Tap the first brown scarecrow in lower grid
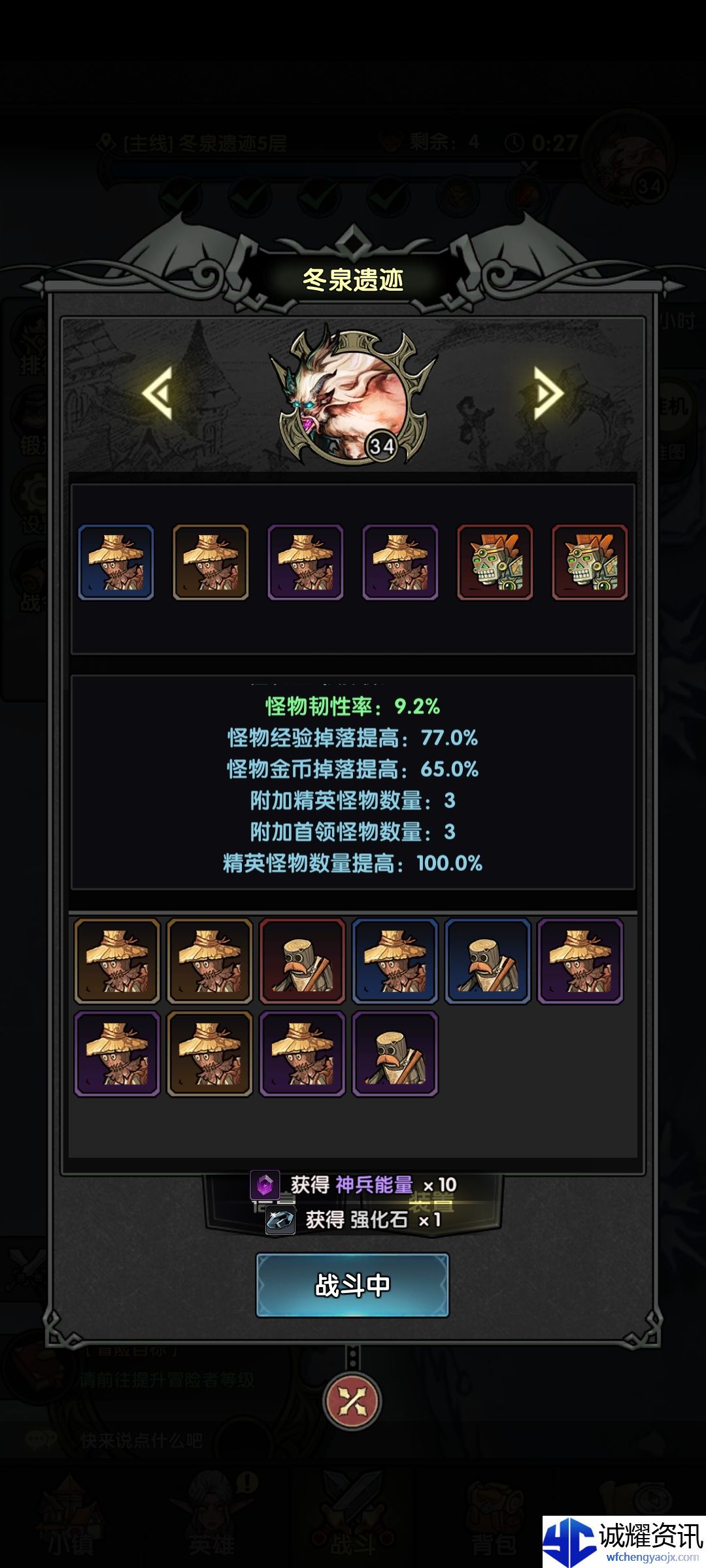 (x=116, y=961)
